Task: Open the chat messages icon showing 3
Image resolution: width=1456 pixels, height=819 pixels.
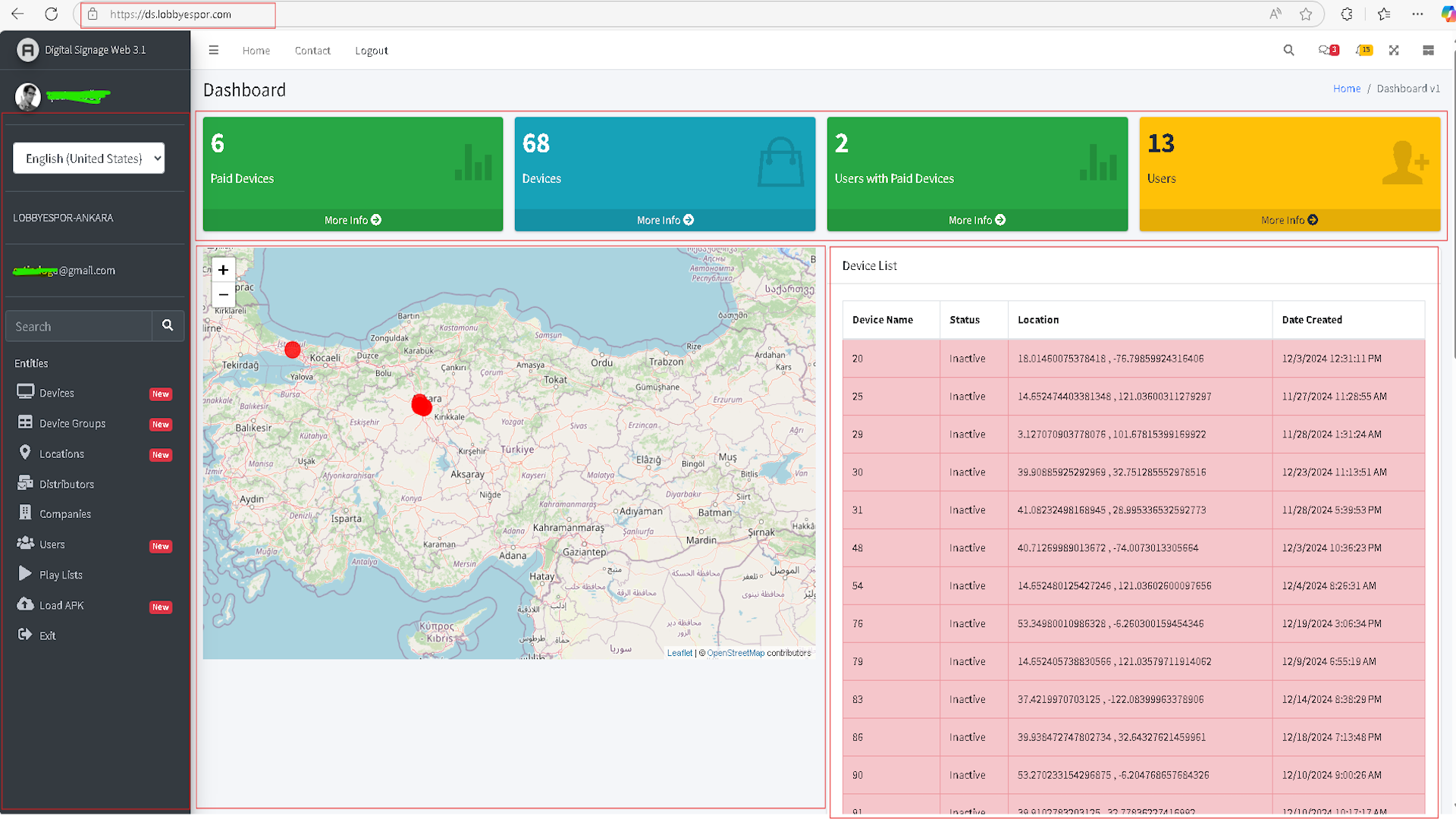Action: pyautogui.click(x=1326, y=50)
